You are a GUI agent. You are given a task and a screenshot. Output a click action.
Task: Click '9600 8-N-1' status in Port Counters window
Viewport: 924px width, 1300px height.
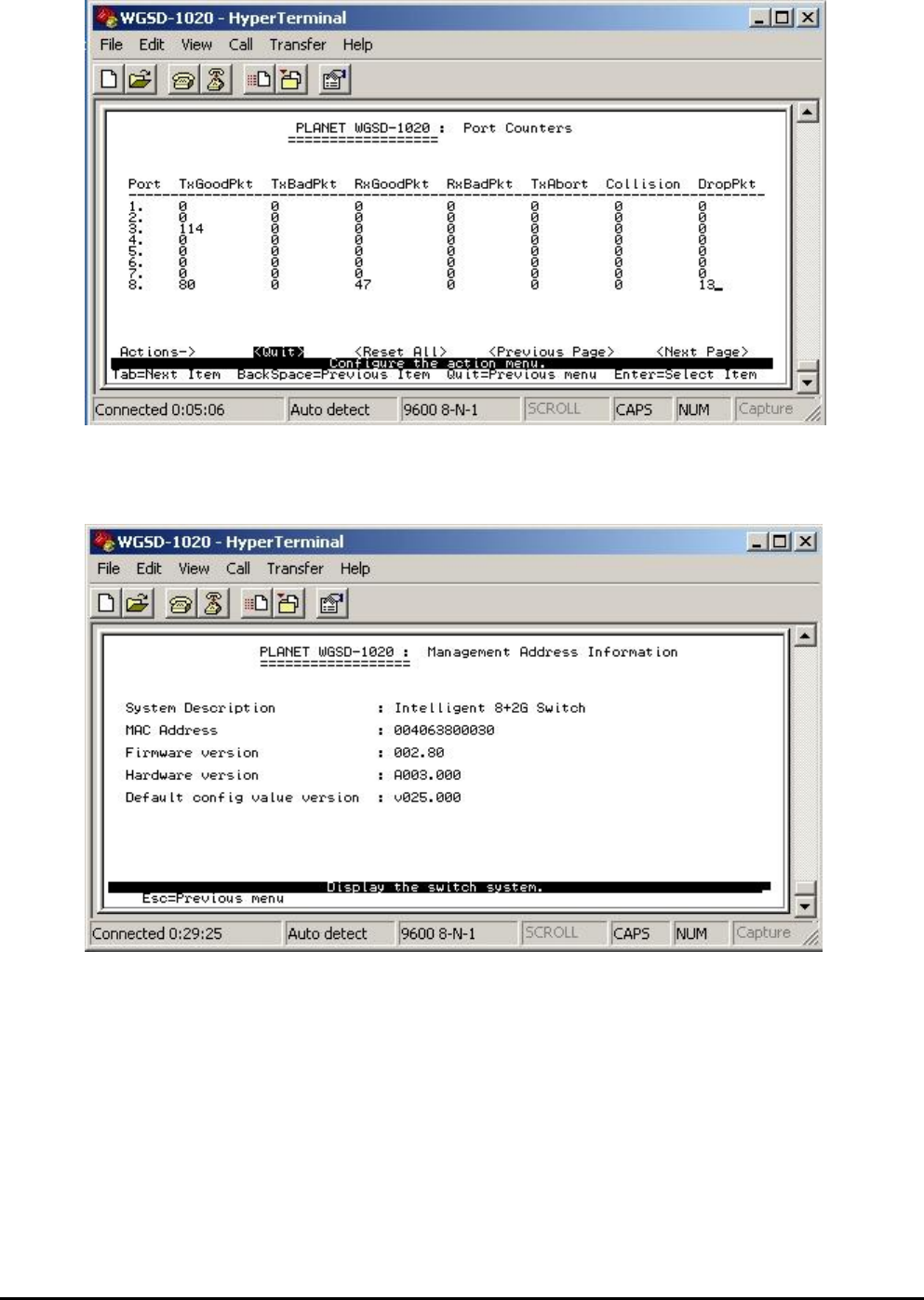point(440,409)
